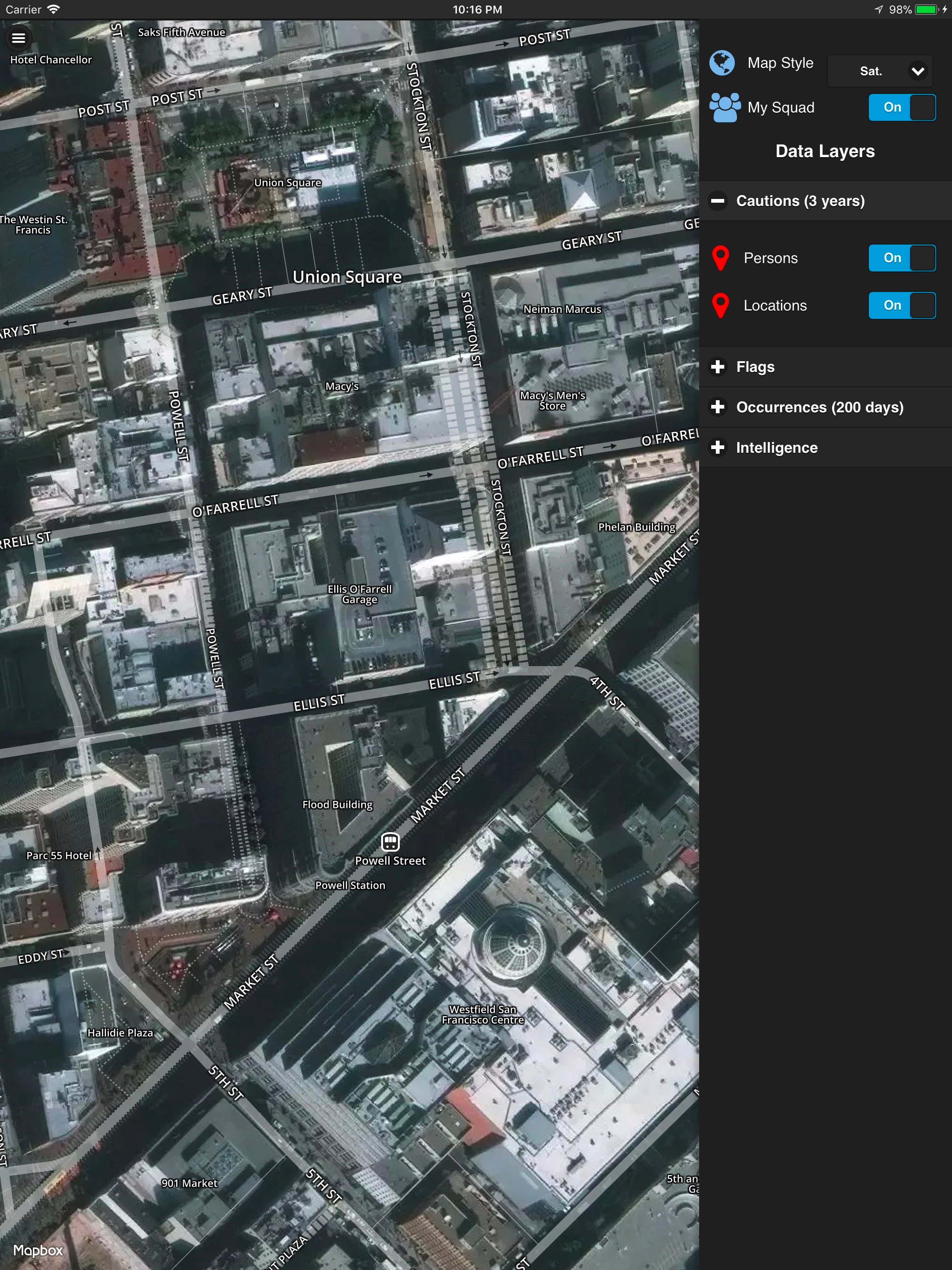Click the Map Style label
This screenshot has width=952, height=1270.
(x=780, y=63)
